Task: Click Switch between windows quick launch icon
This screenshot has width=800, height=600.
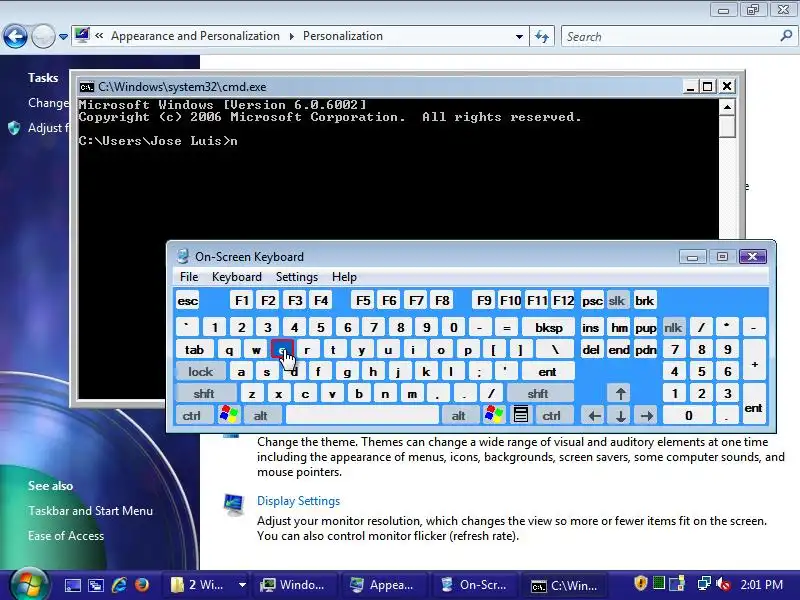Action: tap(95, 585)
